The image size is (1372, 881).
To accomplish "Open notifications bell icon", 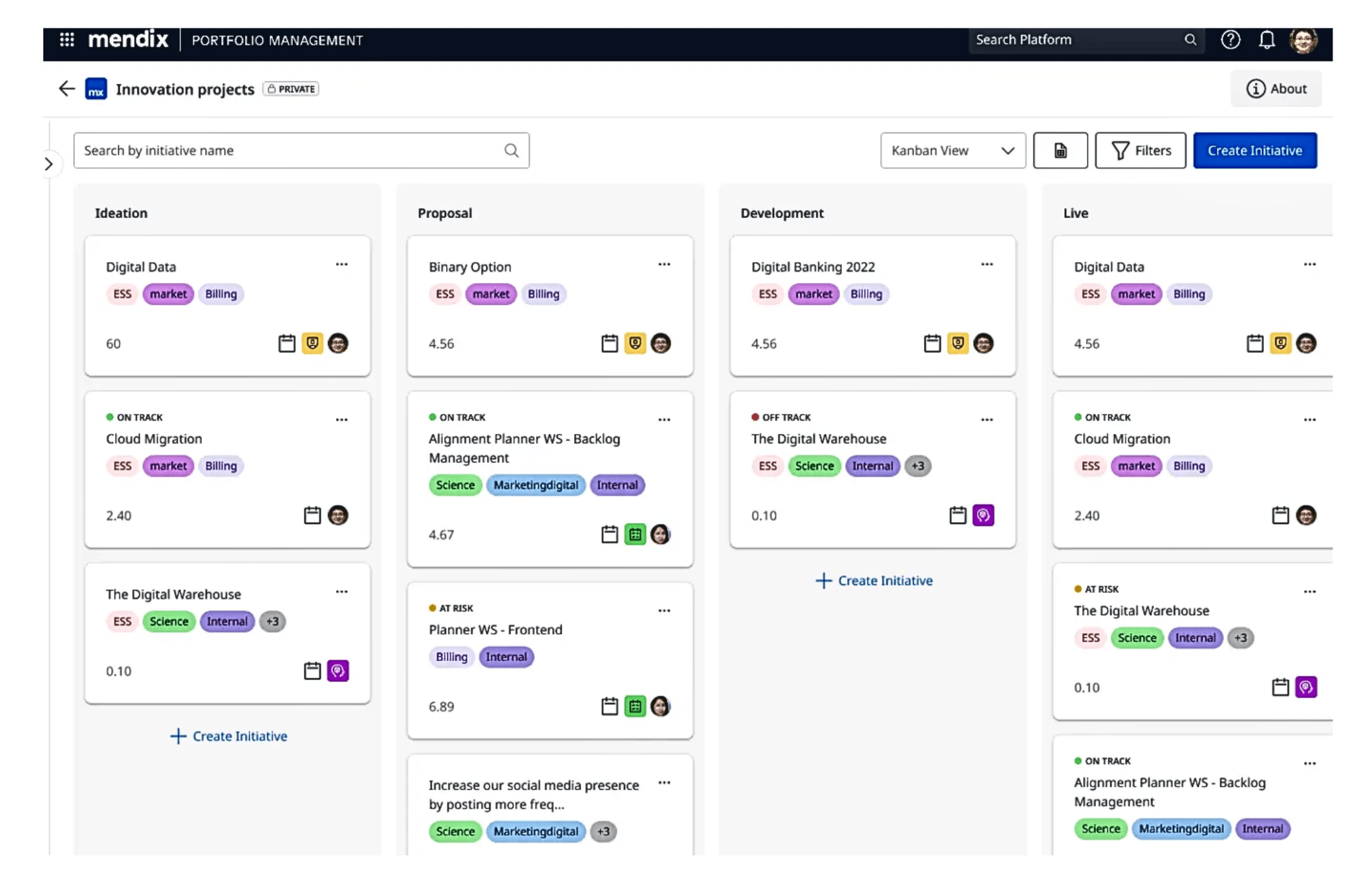I will (x=1266, y=39).
